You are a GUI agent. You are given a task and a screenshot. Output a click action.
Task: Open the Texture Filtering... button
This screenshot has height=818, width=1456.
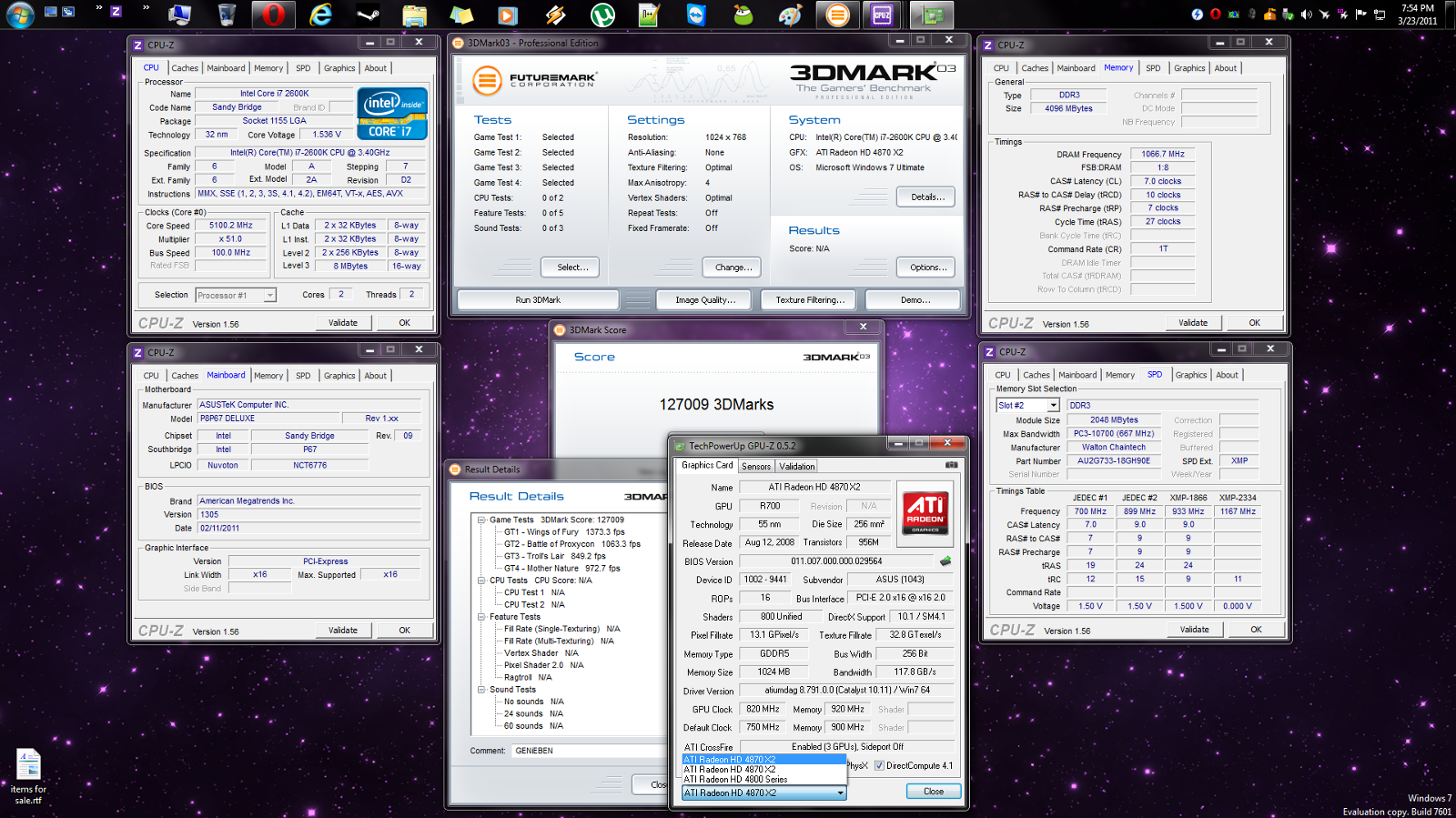[810, 299]
